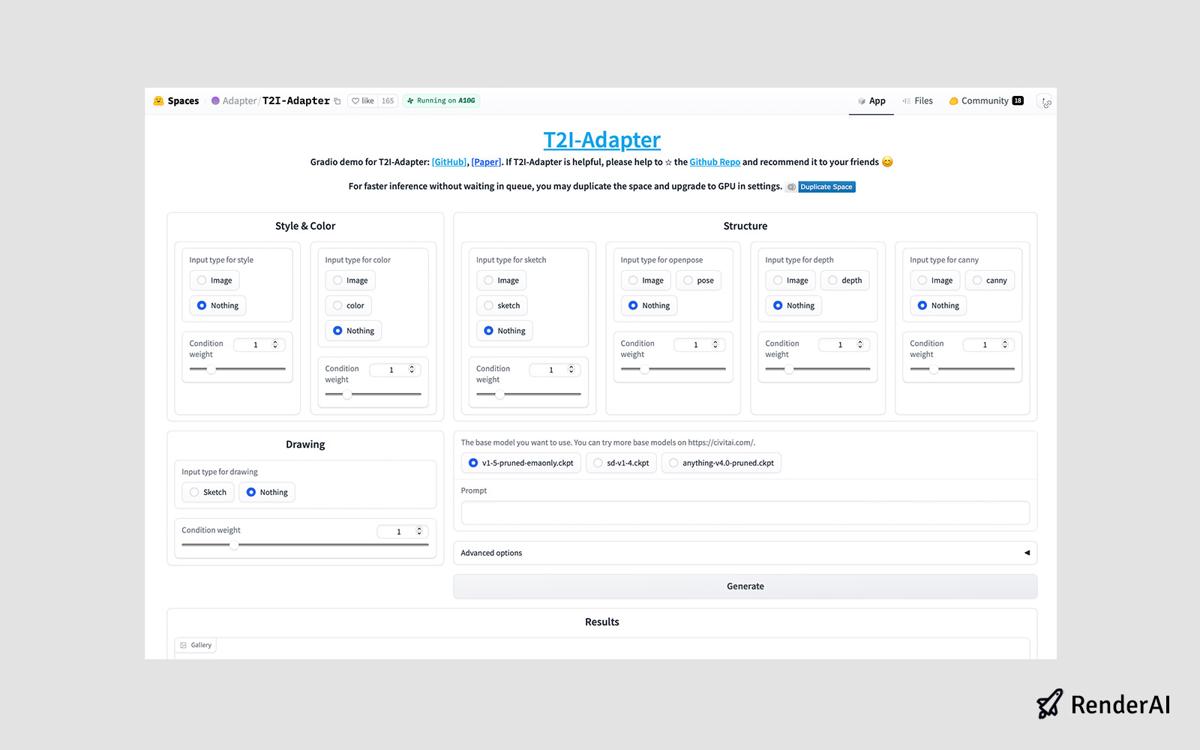The height and width of the screenshot is (750, 1200).
Task: Click the Running on A10G badge
Action: [x=440, y=100]
